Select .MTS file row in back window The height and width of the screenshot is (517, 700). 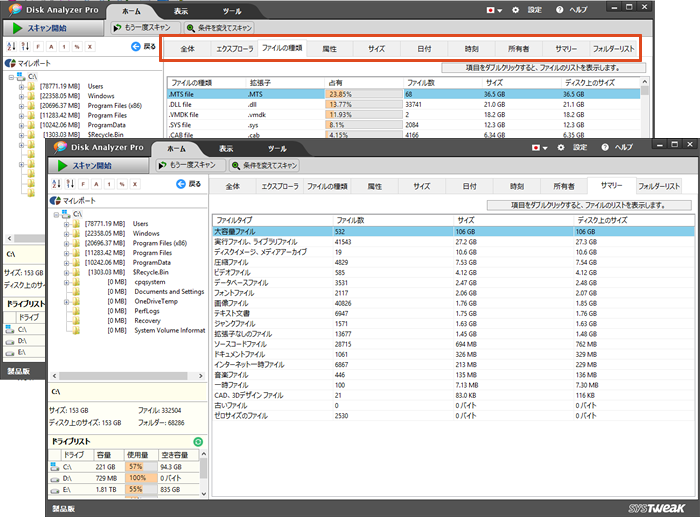coord(404,94)
